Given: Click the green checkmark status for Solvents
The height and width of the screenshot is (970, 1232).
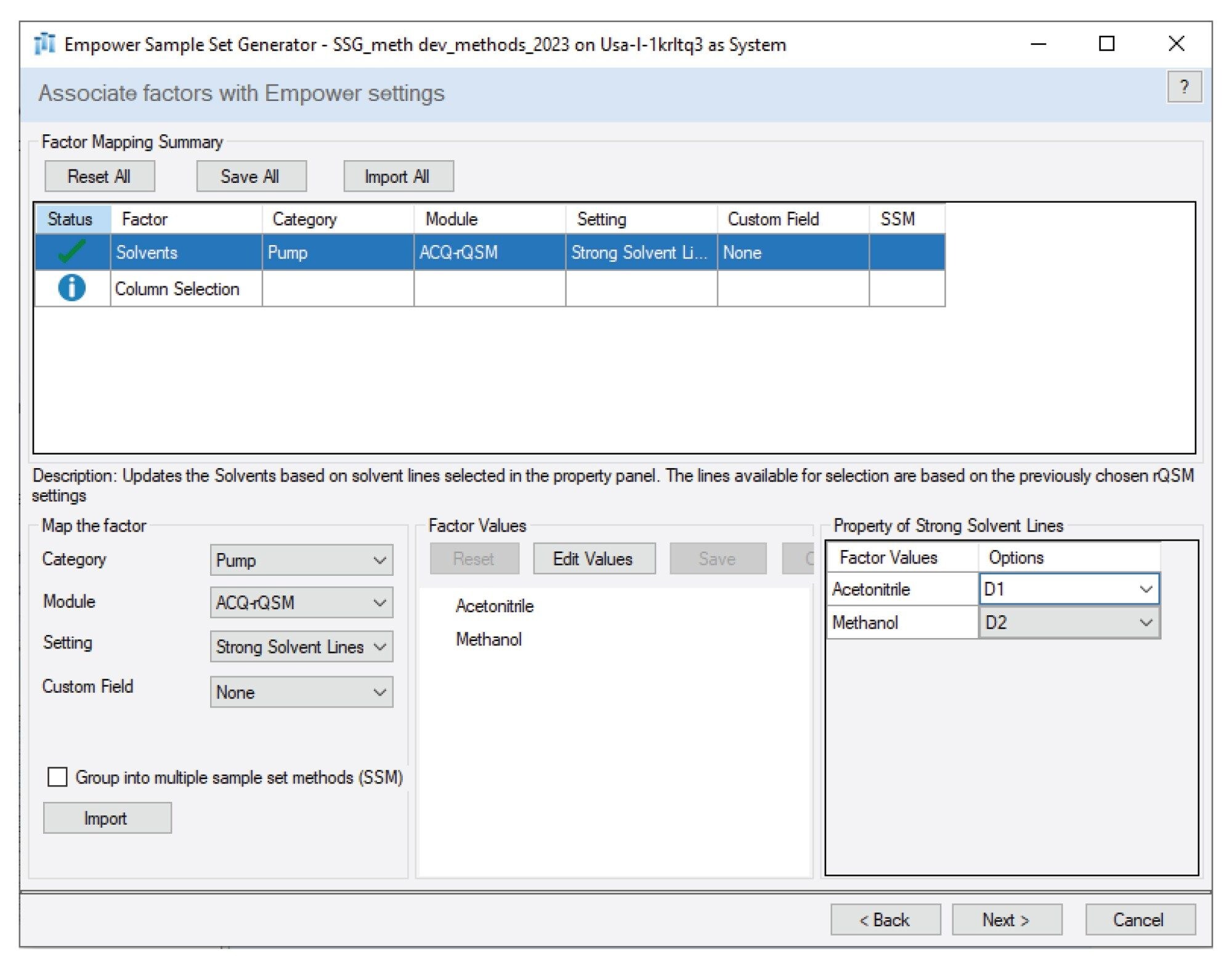Looking at the screenshot, I should [71, 252].
